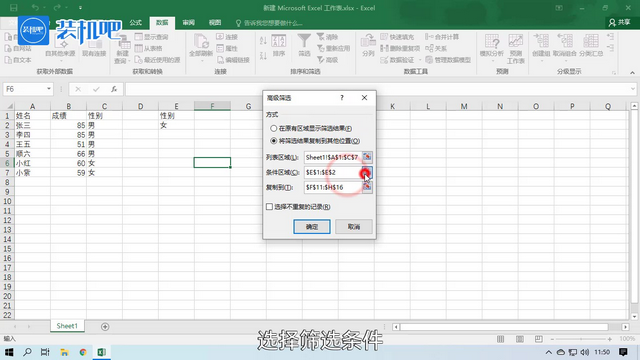Click Reapply (重新应用) filter
Screen dimensions: 640x360
(333, 48)
